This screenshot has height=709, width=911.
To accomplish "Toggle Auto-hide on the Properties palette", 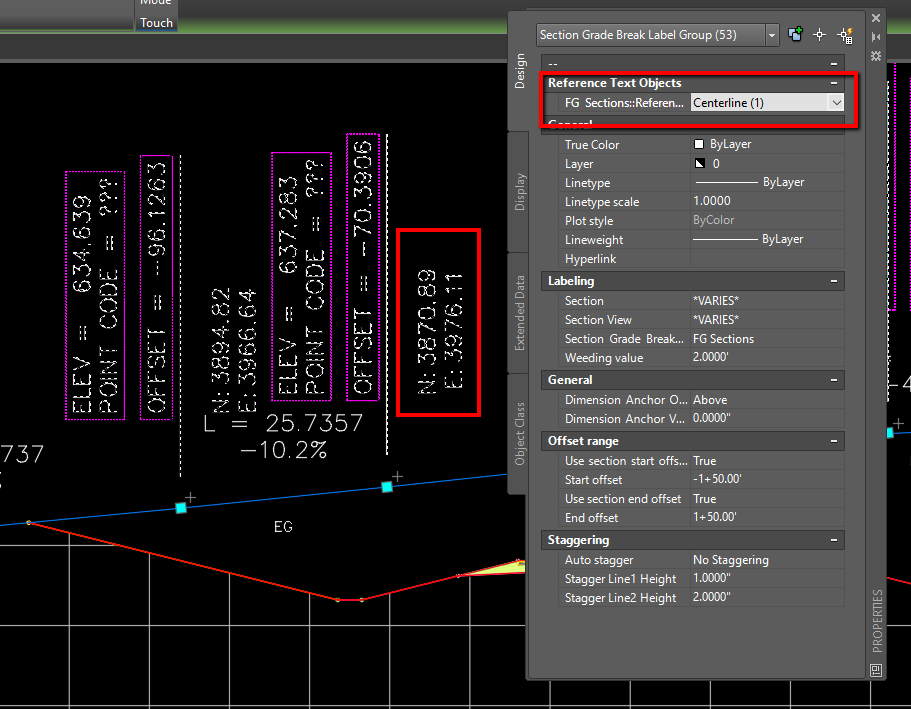I will pyautogui.click(x=875, y=36).
